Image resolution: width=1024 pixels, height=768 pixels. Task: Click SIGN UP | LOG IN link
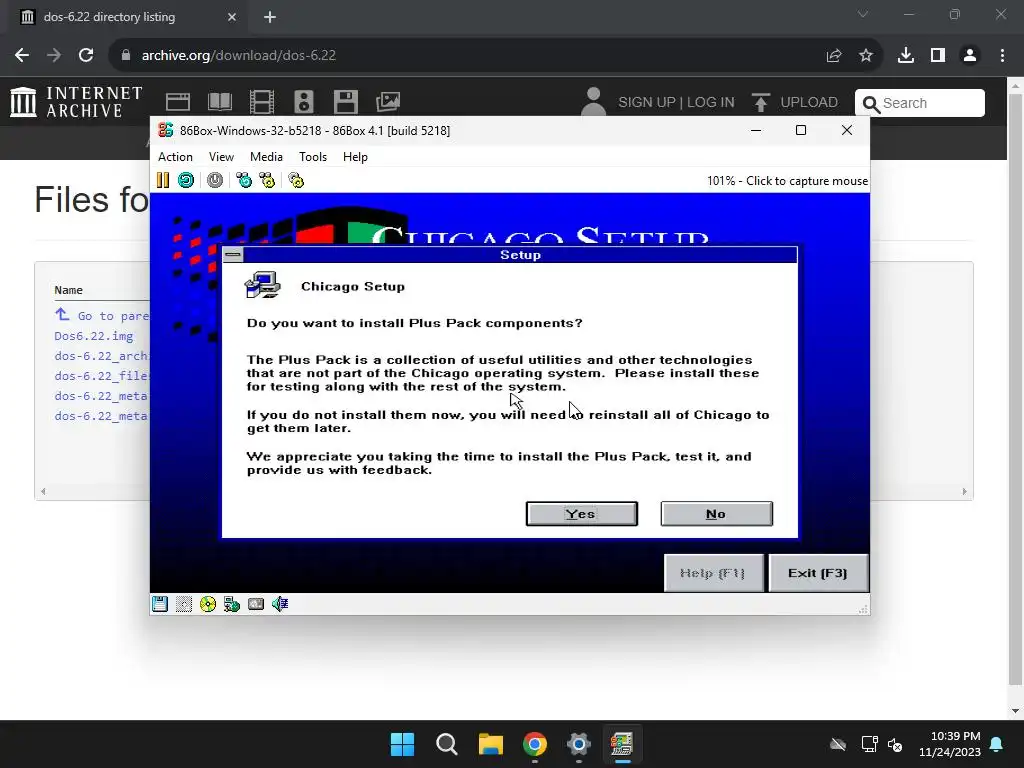coord(676,103)
